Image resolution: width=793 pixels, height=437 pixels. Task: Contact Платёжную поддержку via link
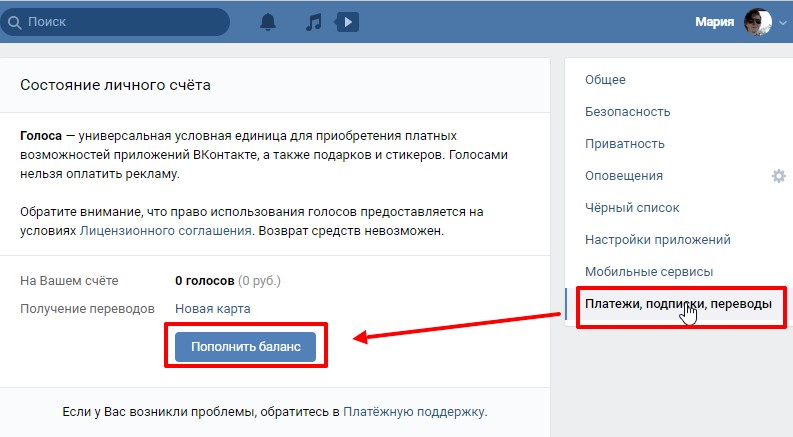point(414,412)
